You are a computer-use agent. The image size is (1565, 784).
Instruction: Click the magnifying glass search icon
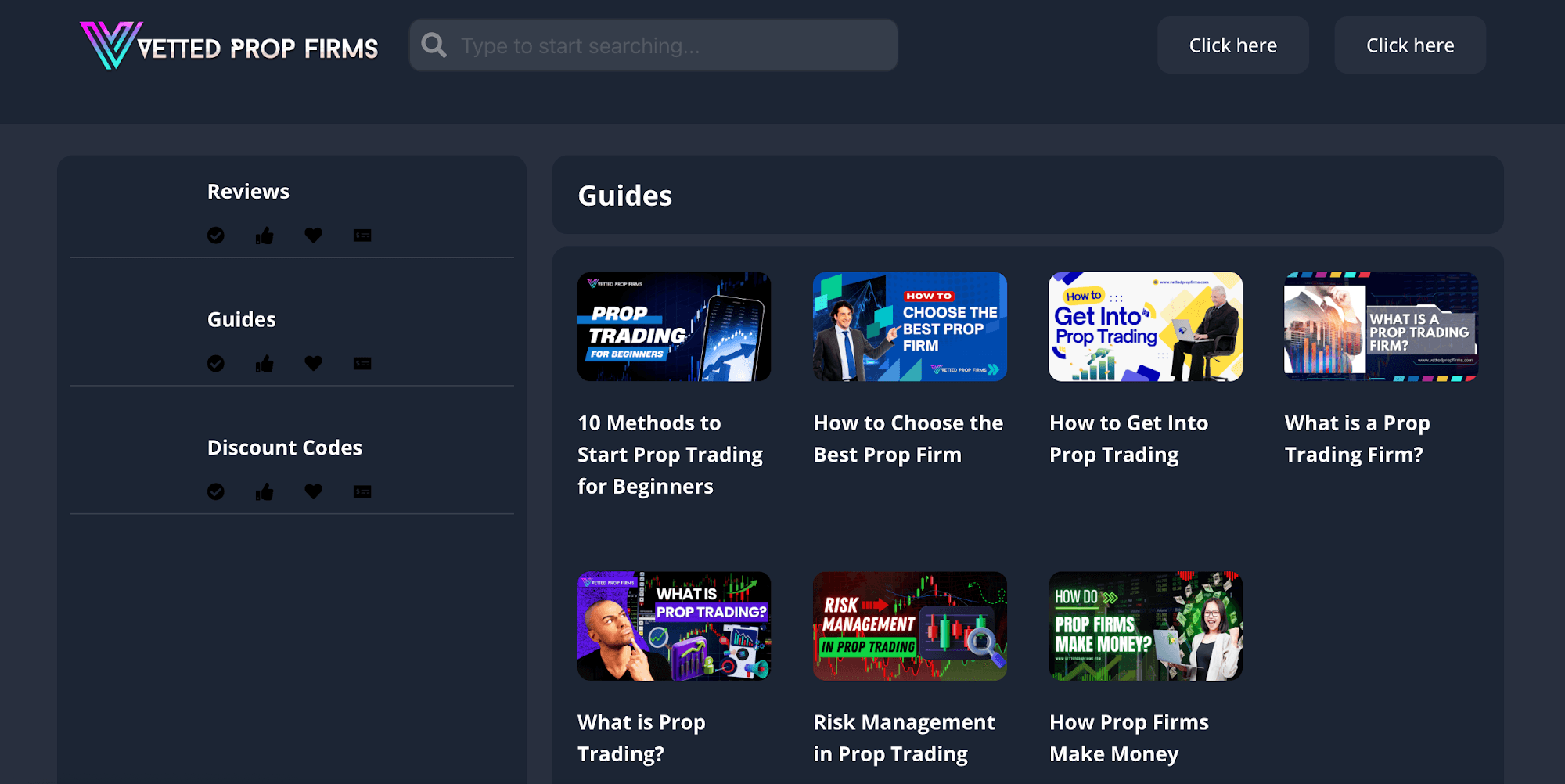point(434,45)
